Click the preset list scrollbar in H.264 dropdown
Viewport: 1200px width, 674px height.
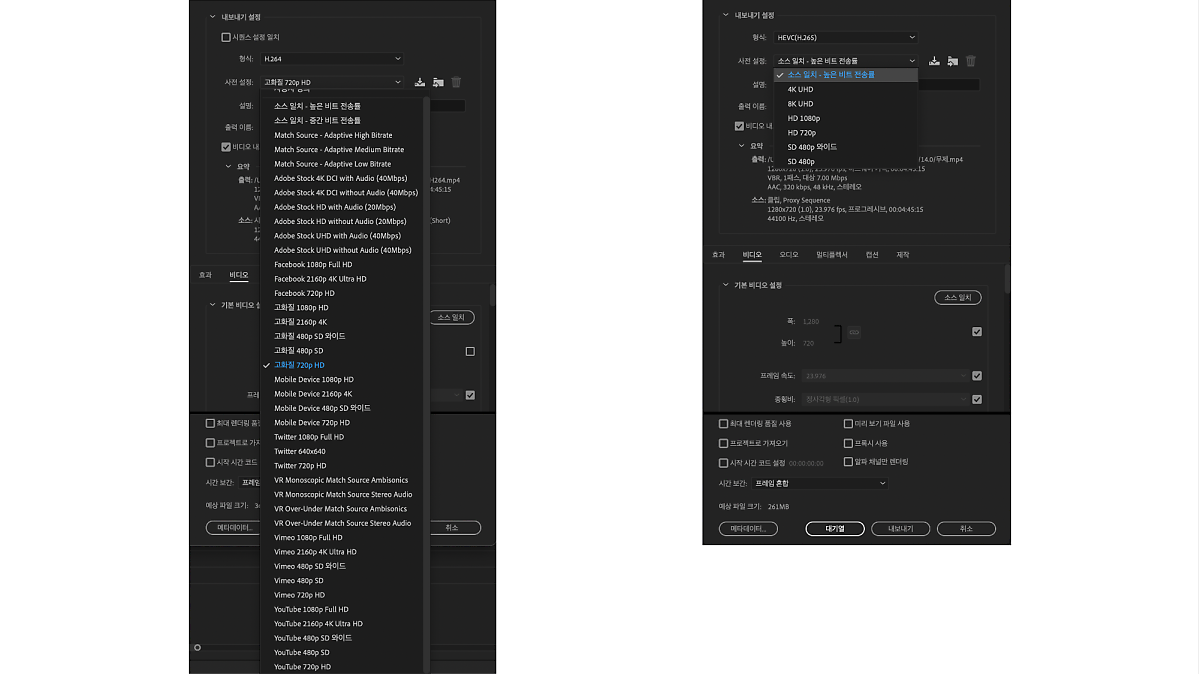click(x=427, y=384)
